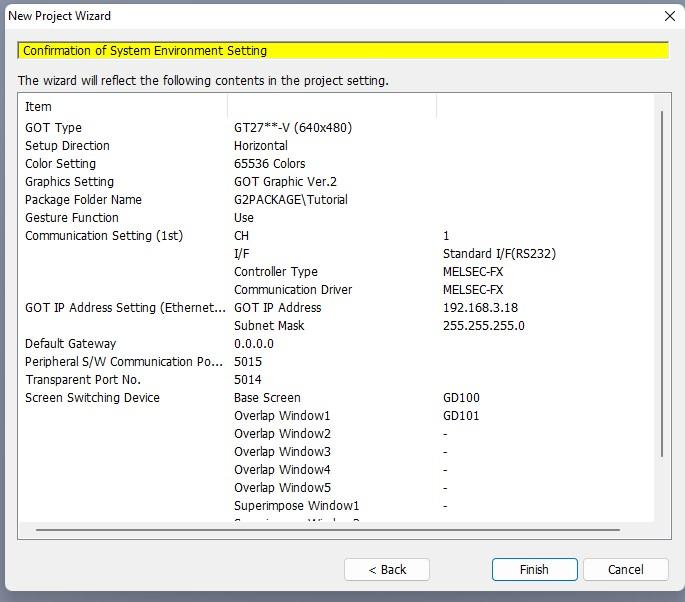Click the CH entry
Image resolution: width=685 pixels, height=602 pixels.
(241, 235)
